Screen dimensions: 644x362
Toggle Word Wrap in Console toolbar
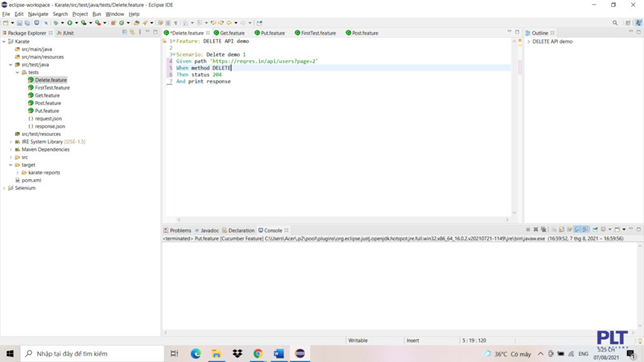[x=569, y=229]
